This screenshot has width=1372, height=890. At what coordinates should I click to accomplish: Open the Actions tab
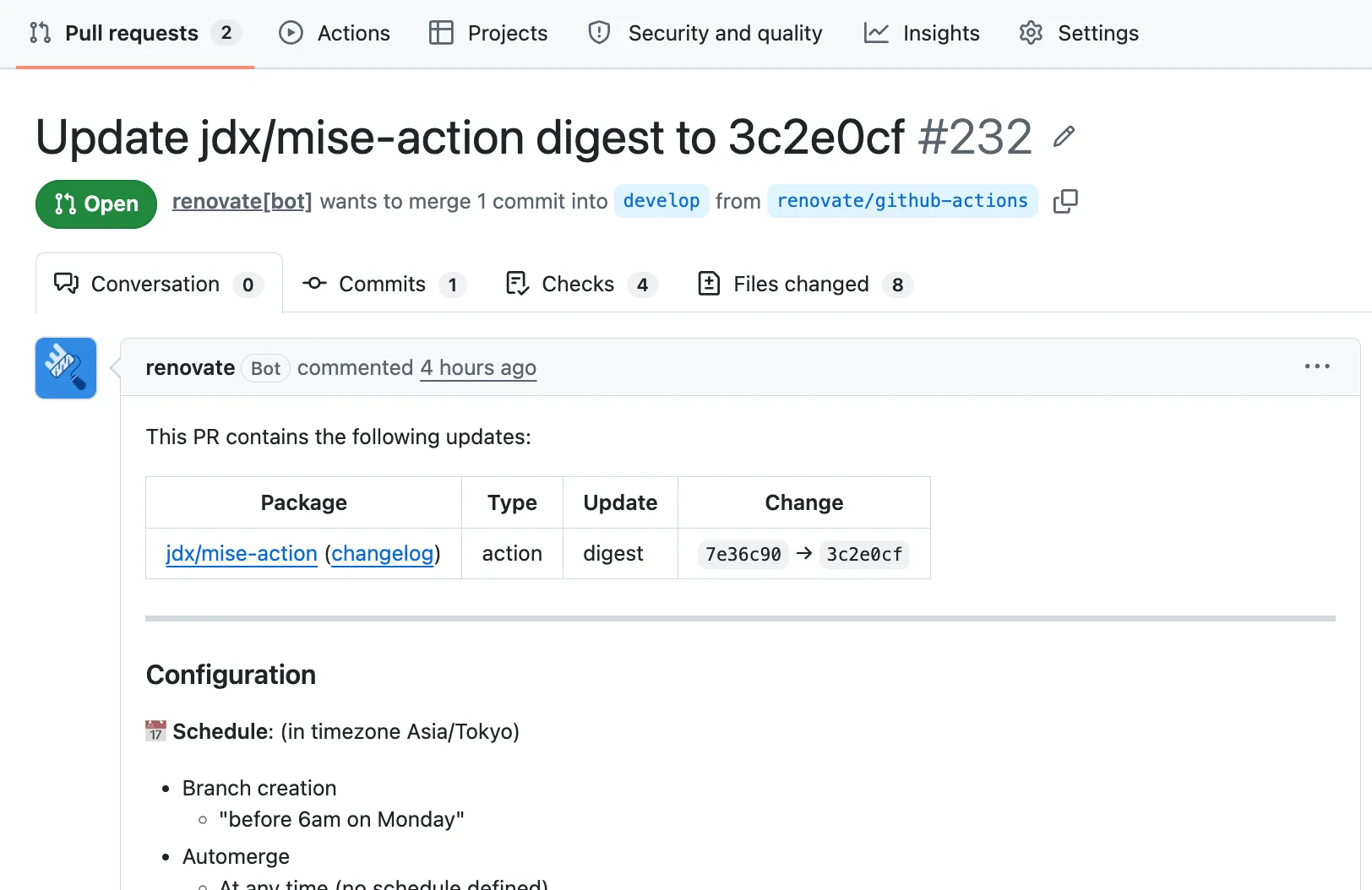coord(335,33)
